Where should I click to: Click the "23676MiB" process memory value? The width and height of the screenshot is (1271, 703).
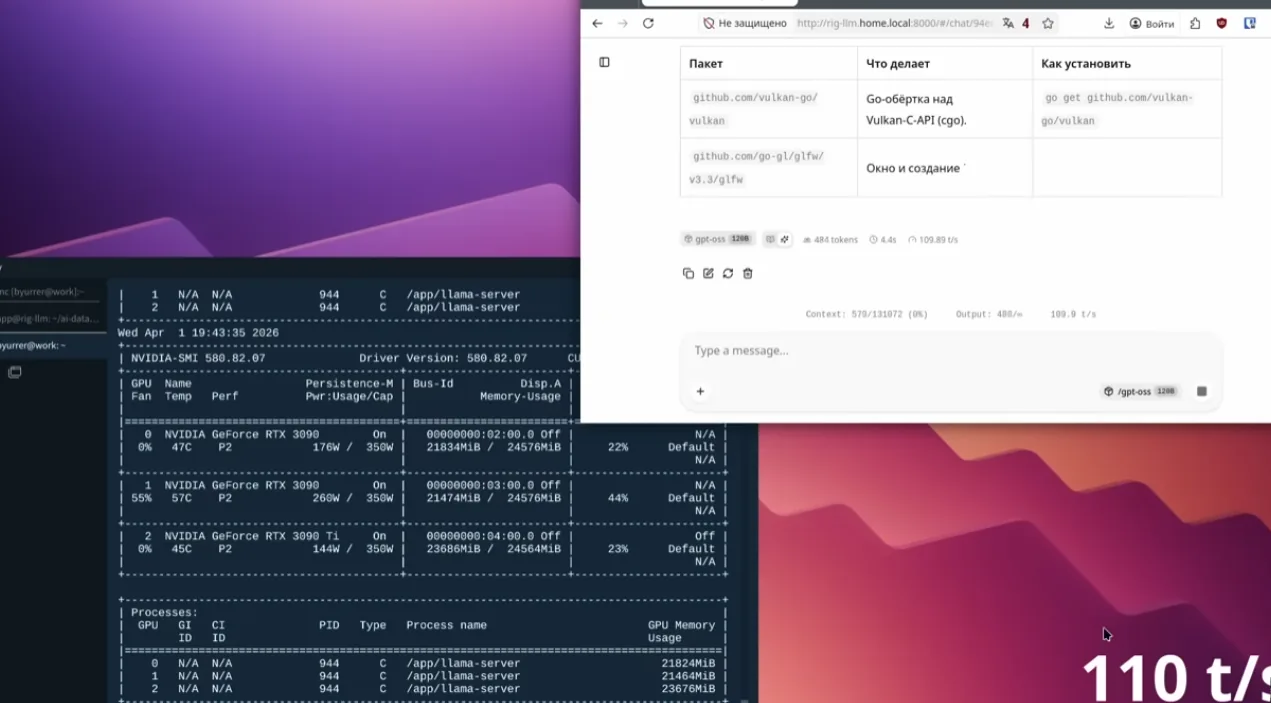688,689
